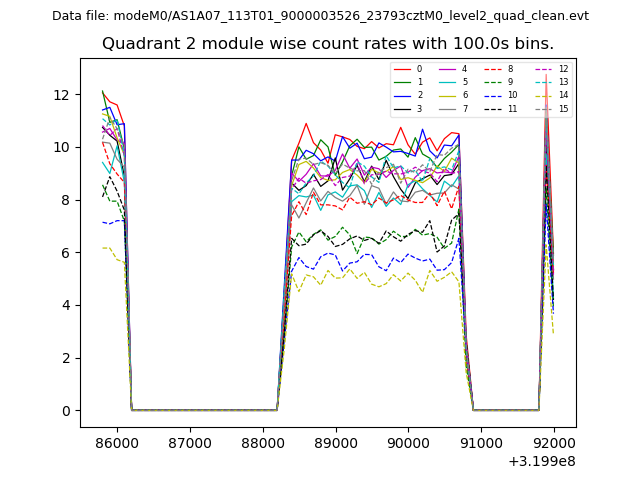Click the data file name text at top

[320, 16]
